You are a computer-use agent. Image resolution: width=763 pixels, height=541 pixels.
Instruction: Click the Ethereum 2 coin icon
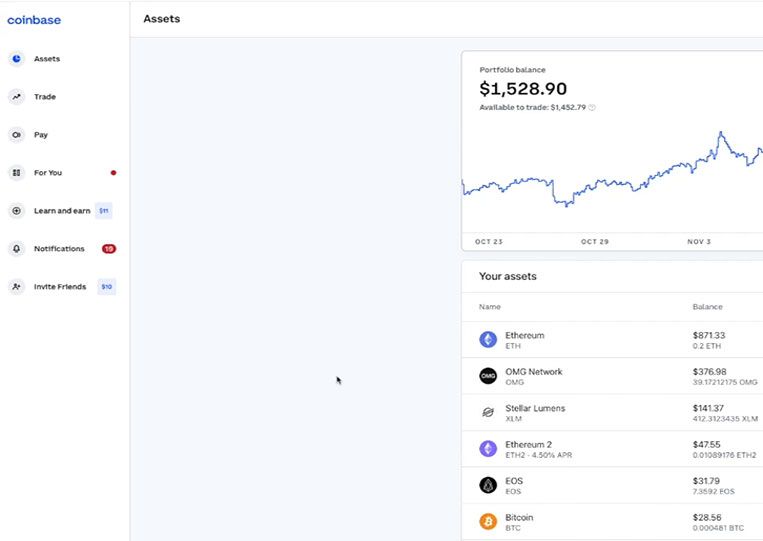point(488,449)
